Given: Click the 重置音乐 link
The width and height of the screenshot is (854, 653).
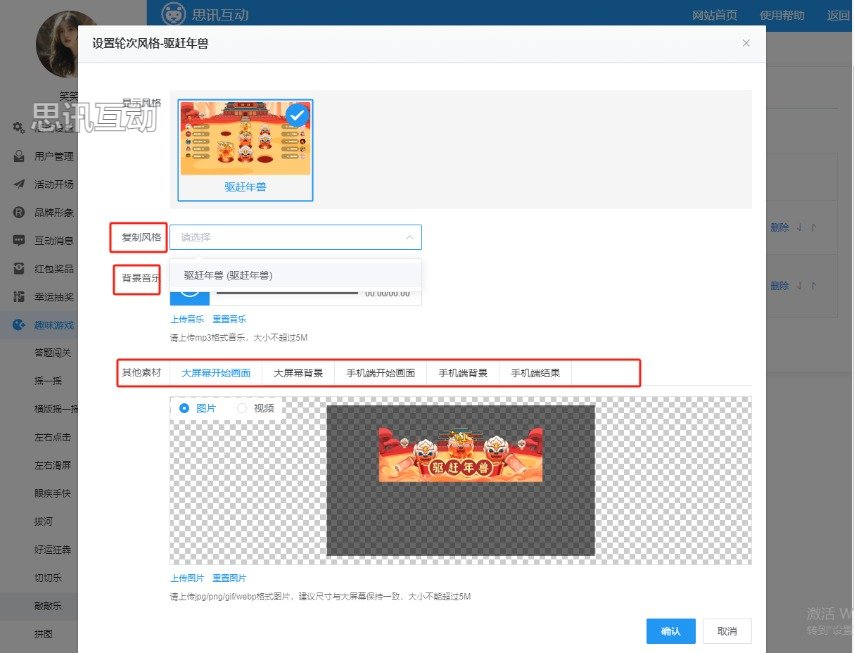Looking at the screenshot, I should pos(229,319).
